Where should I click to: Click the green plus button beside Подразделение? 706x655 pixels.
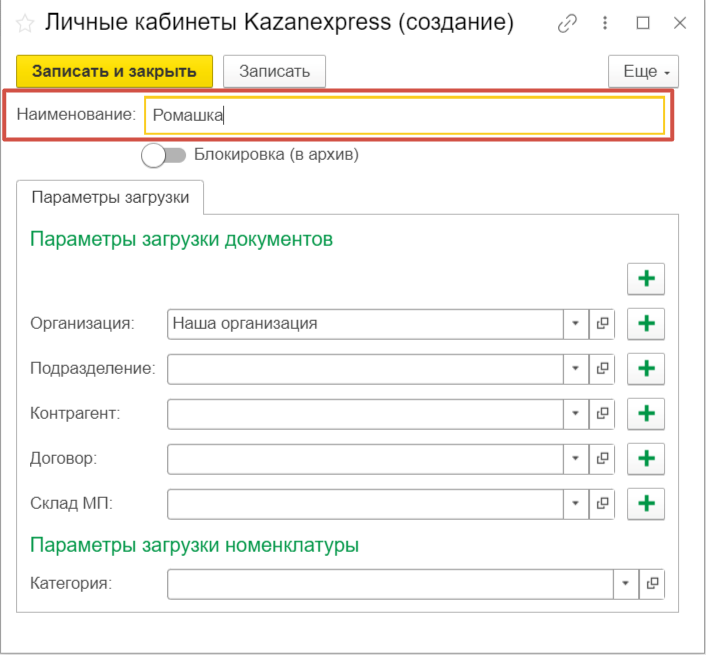(646, 369)
